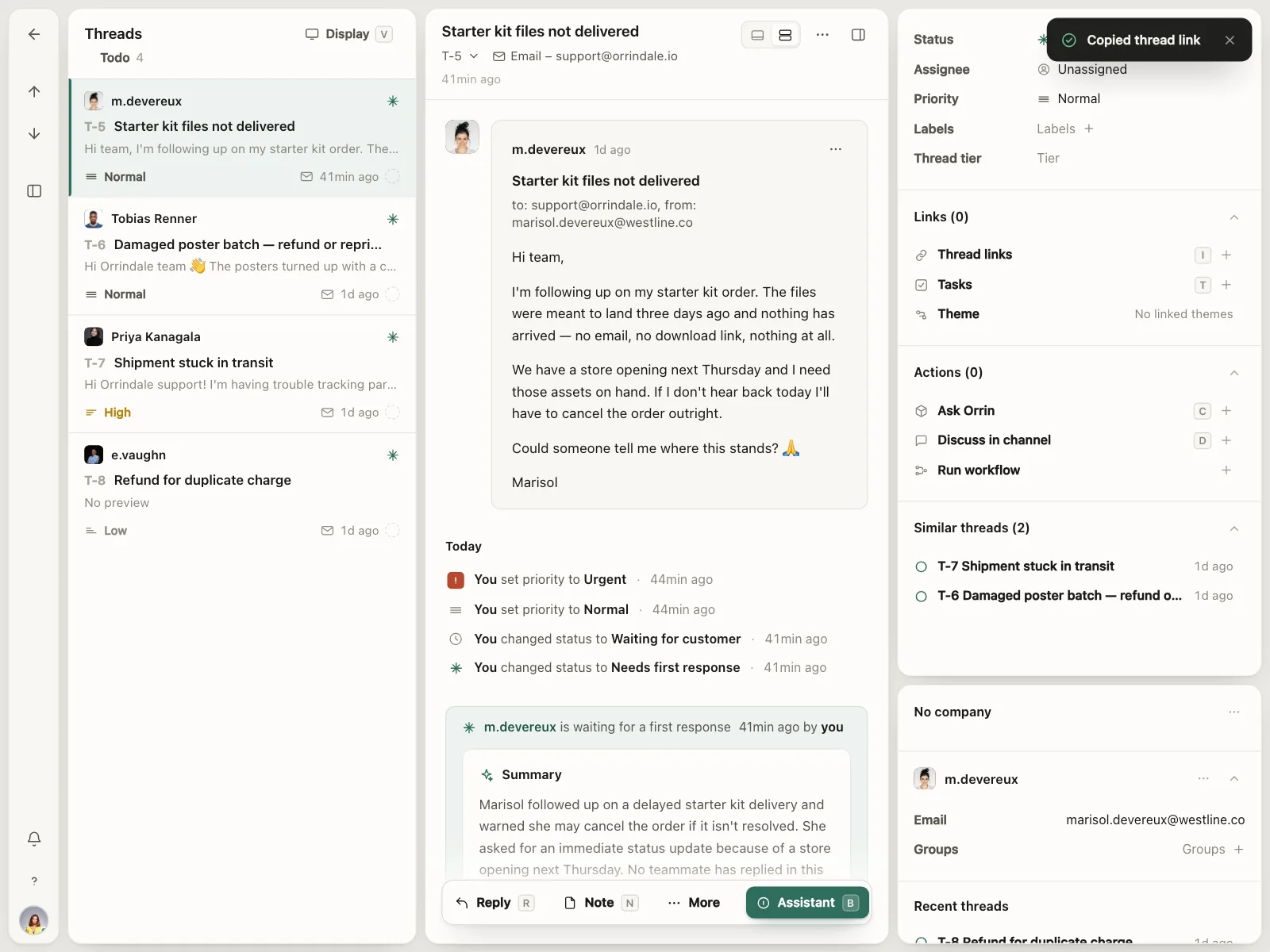Click status star icon on Tobias Renner thread

click(392, 219)
